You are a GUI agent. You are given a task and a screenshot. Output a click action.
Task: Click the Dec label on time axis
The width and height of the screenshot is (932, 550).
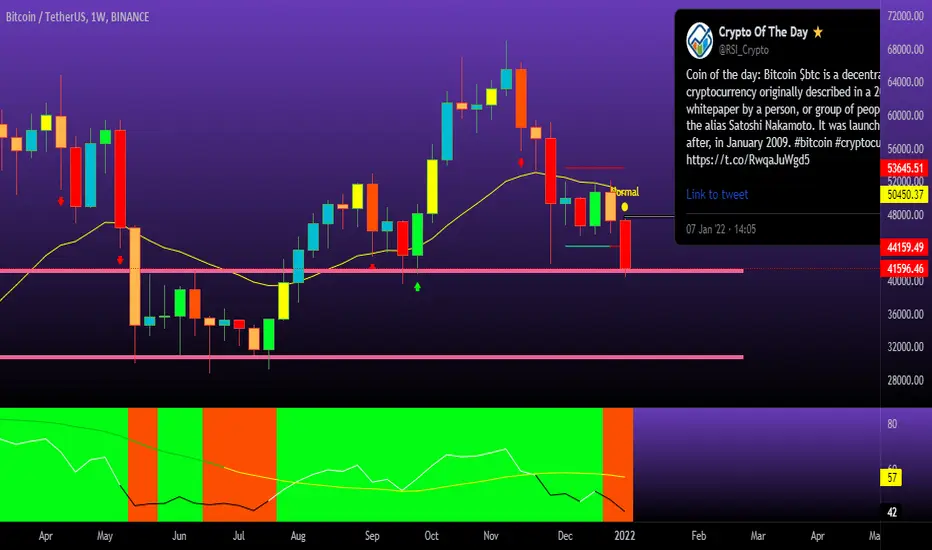(x=565, y=536)
